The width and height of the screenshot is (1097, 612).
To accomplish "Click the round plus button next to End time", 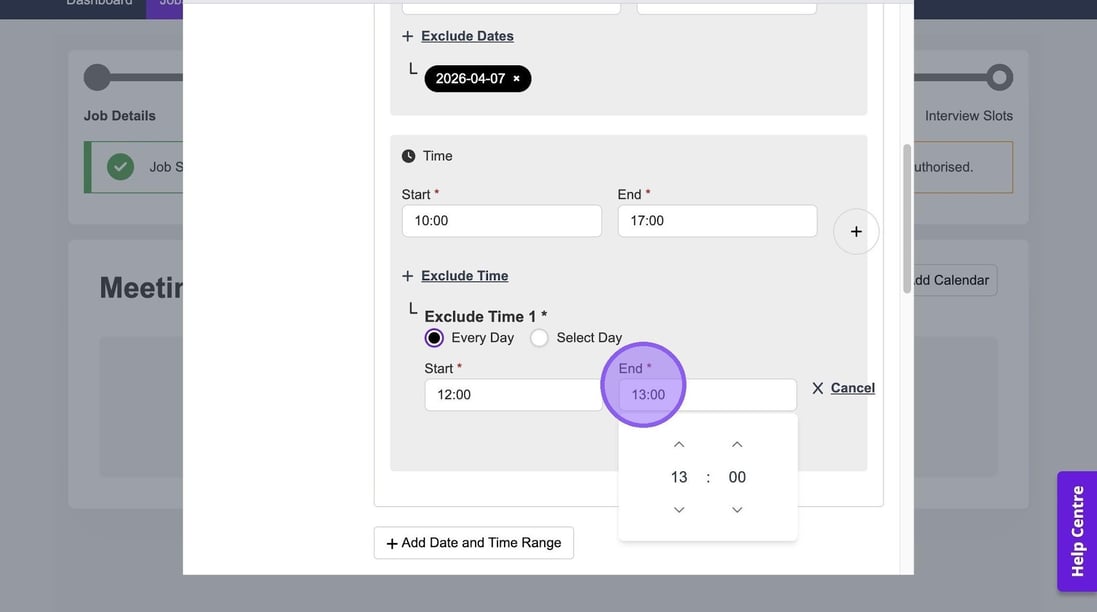I will 855,232.
